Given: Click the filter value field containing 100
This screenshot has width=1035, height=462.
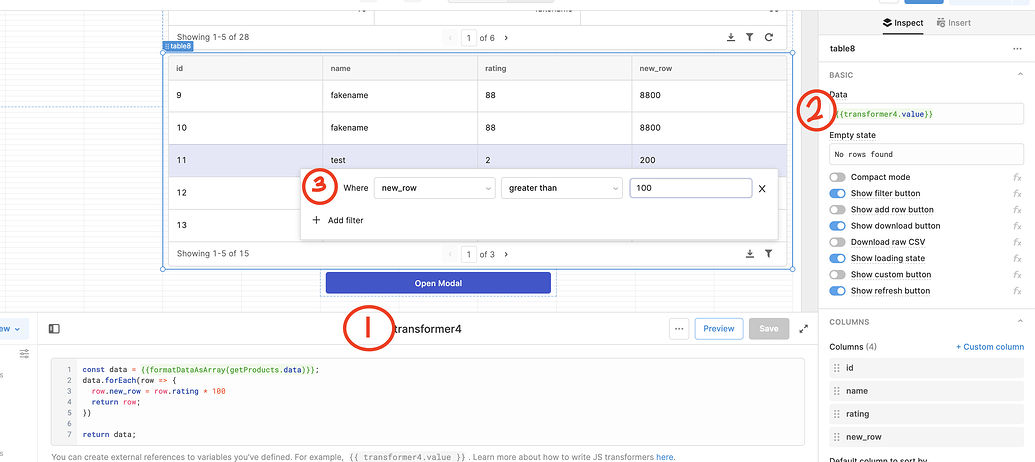Looking at the screenshot, I should pyautogui.click(x=690, y=188).
